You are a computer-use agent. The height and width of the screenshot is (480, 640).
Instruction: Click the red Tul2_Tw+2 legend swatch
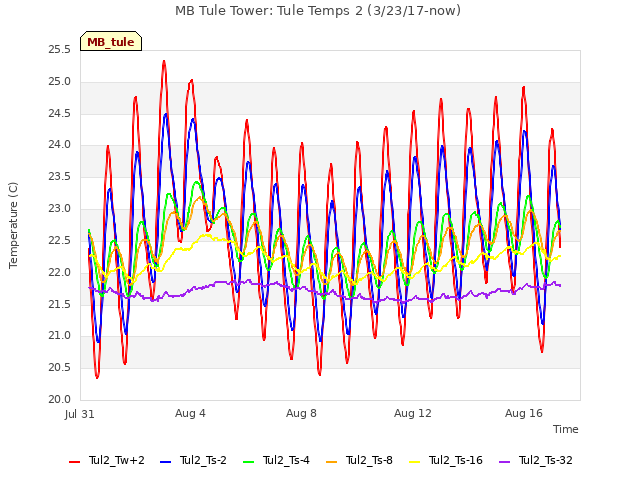[75, 462]
